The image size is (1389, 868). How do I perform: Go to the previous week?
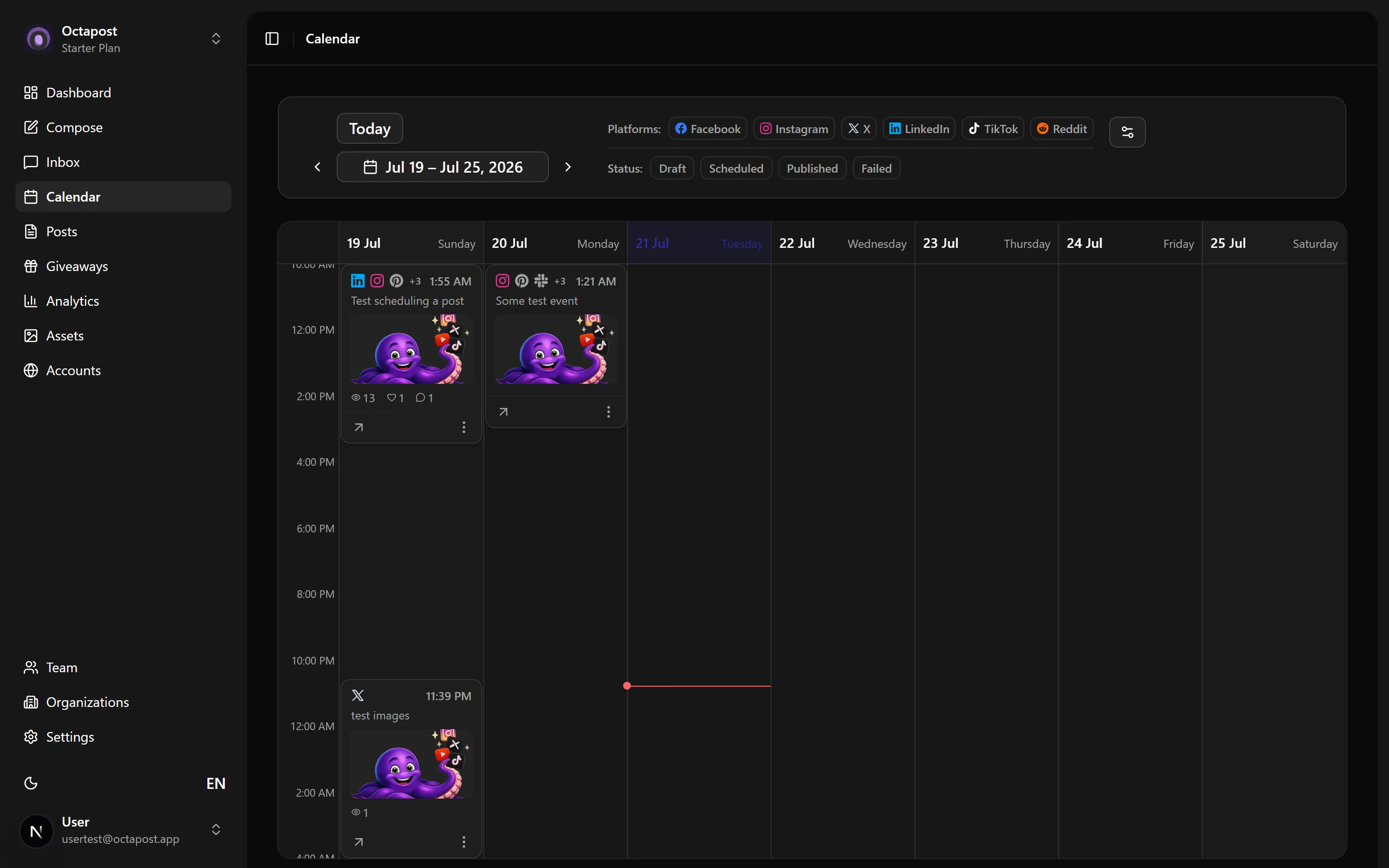pos(317,167)
